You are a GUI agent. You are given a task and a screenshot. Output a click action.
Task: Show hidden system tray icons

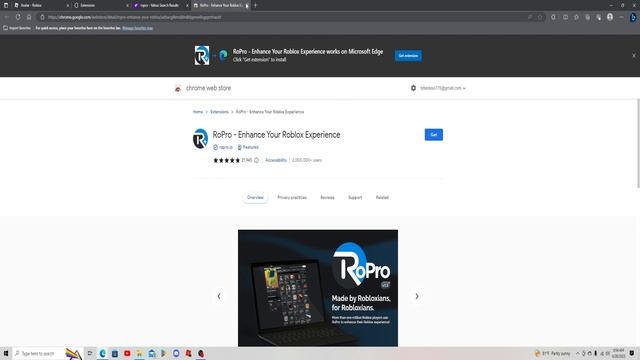tap(578, 353)
